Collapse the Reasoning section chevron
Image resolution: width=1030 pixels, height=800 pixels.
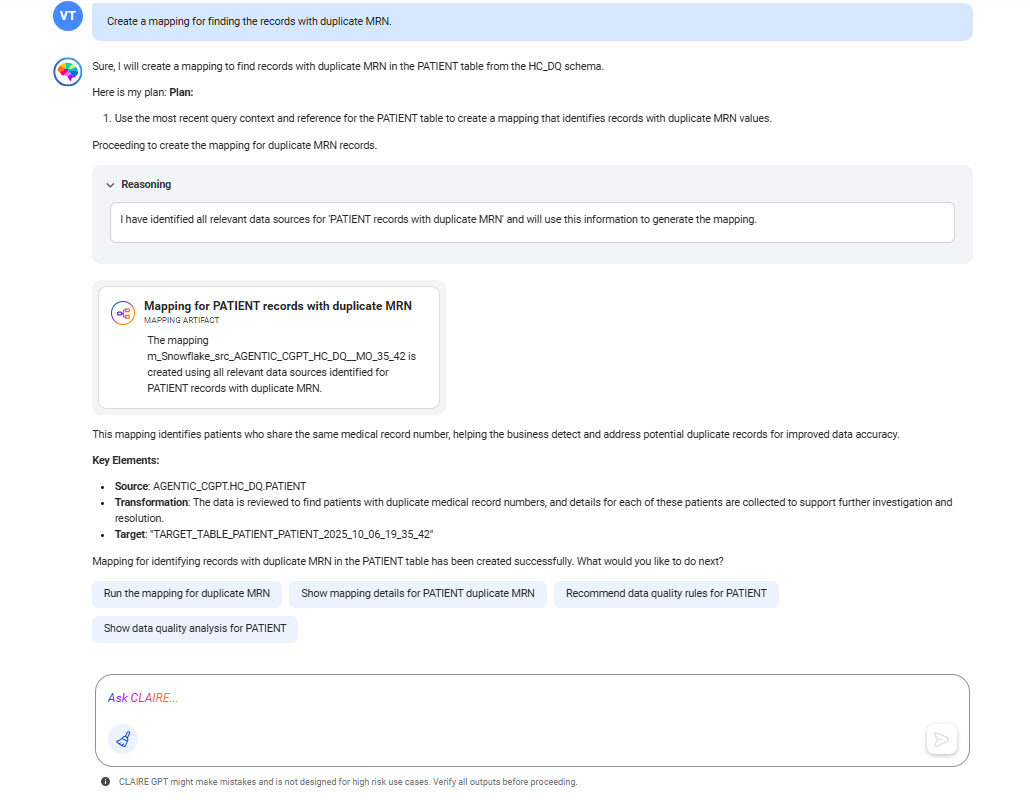[x=110, y=185]
